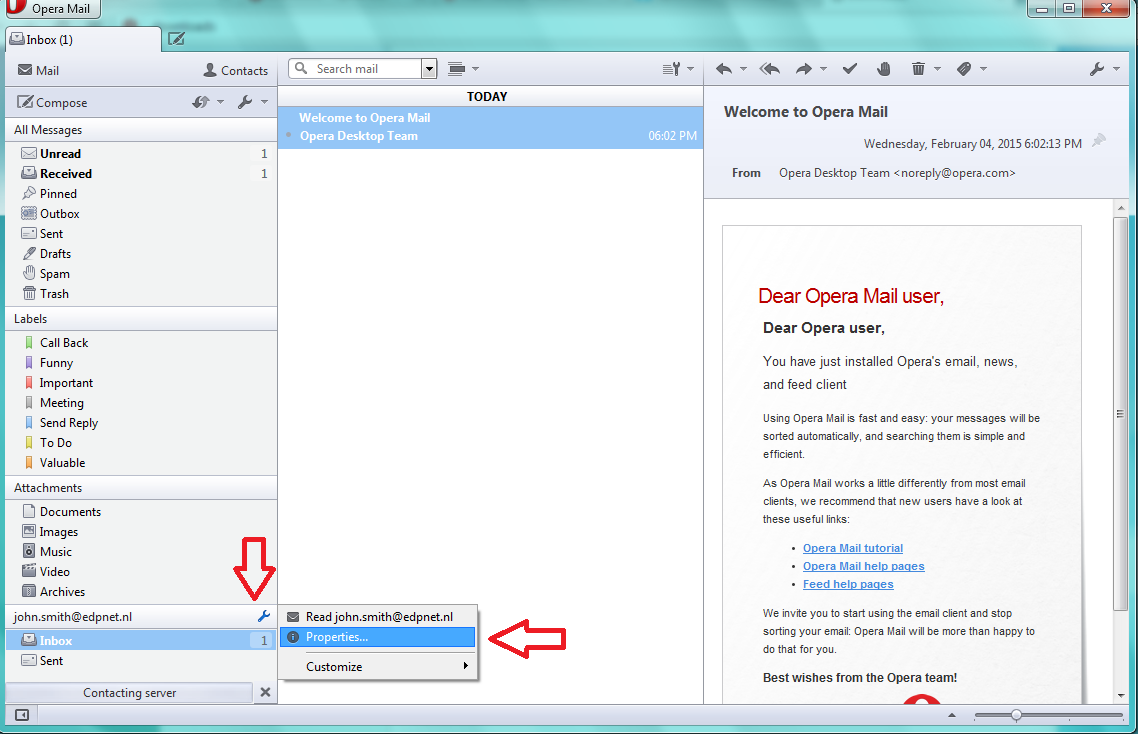Show Music attachments
Image resolution: width=1138 pixels, height=734 pixels.
[x=142, y=552]
